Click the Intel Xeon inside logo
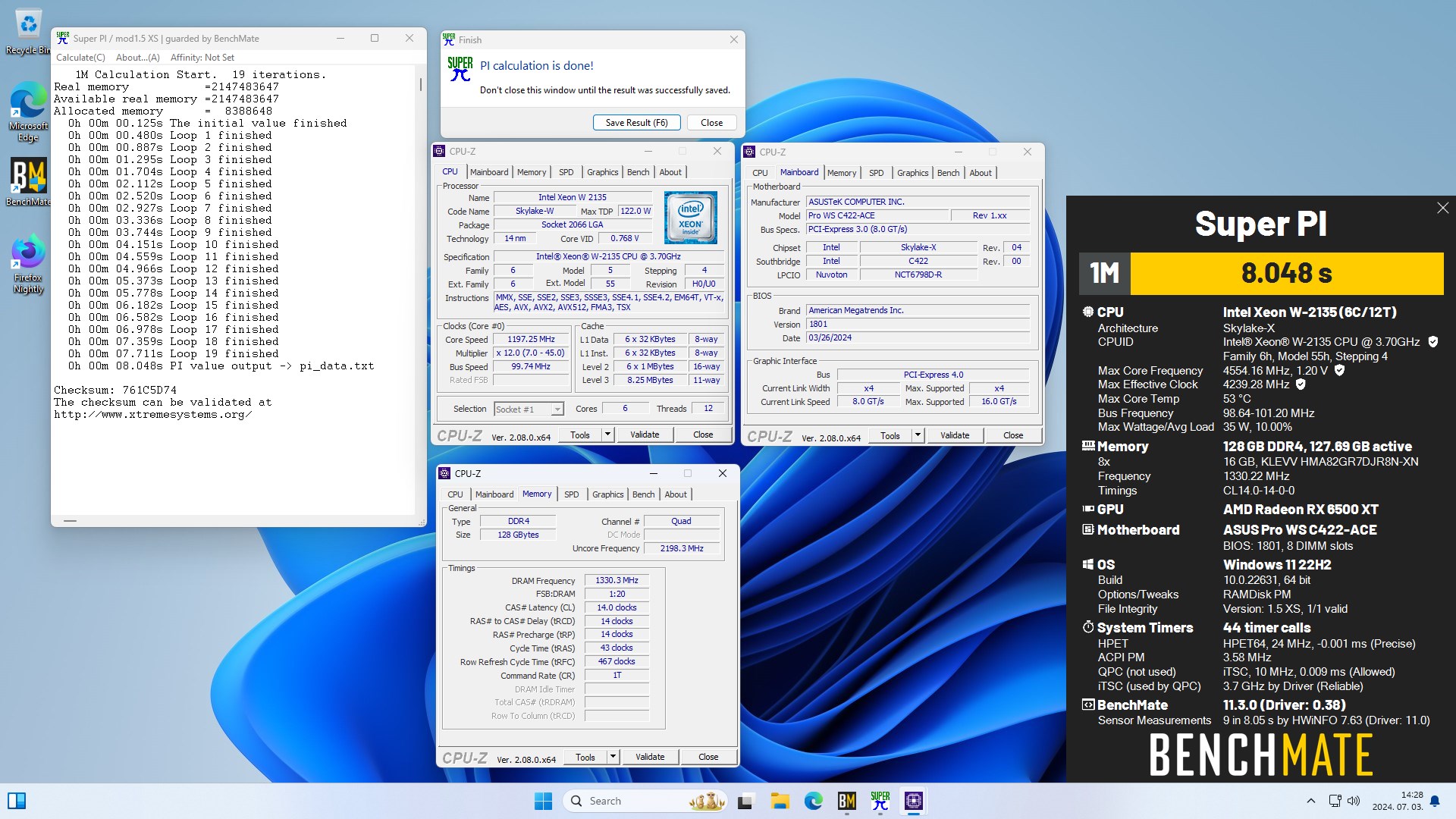1456x819 pixels. click(690, 217)
